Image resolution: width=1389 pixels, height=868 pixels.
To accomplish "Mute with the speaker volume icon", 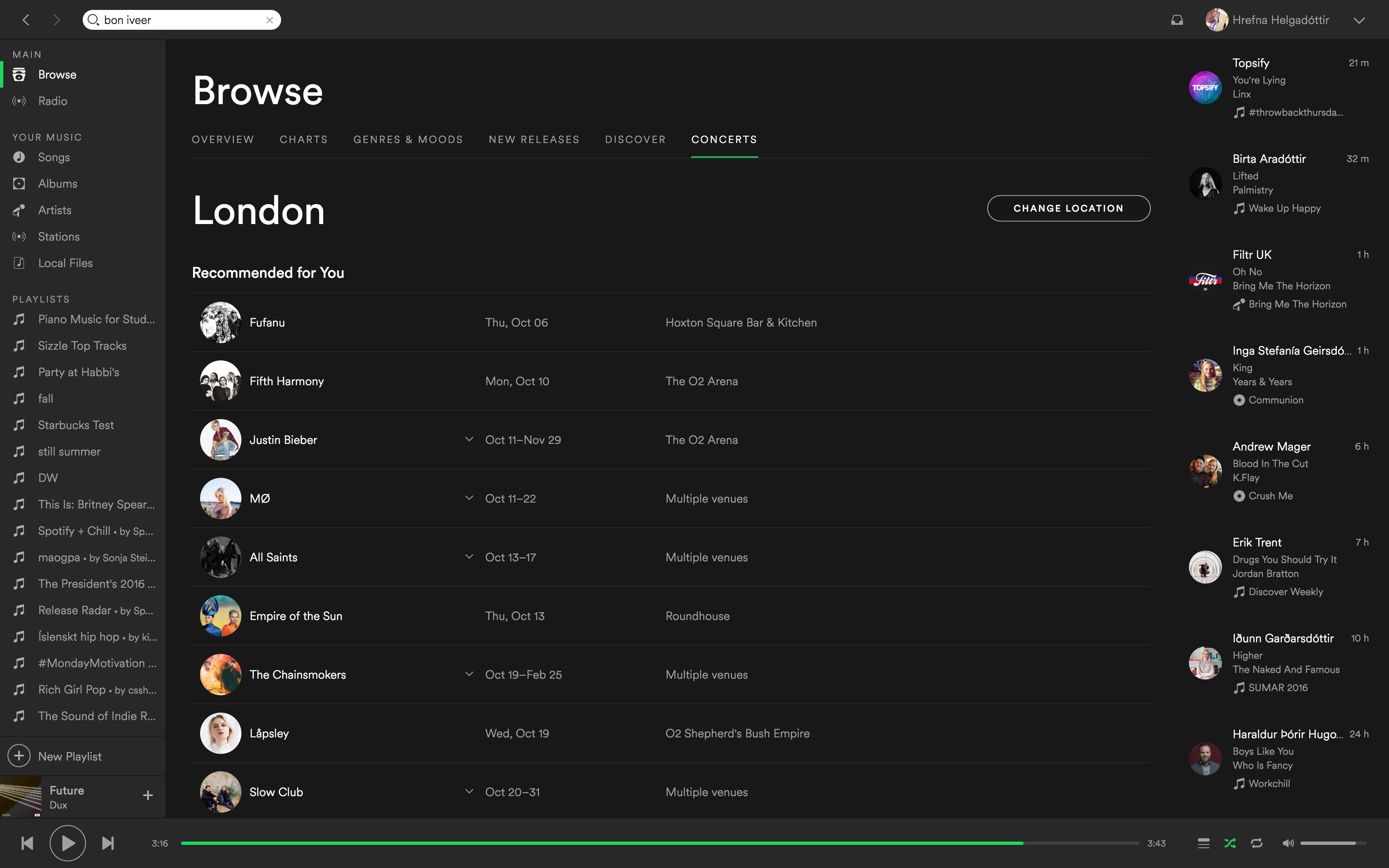I will point(1288,843).
